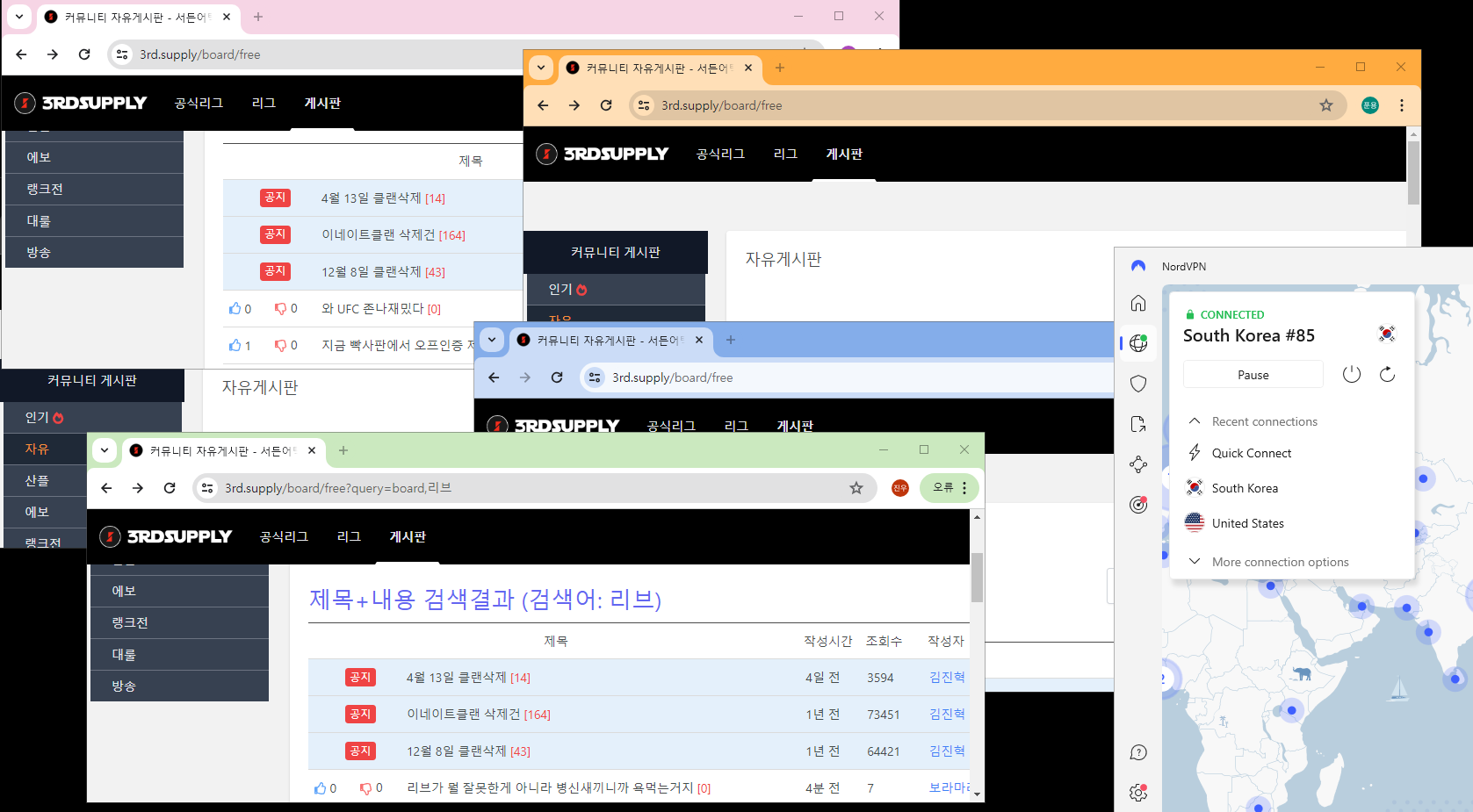
Task: Select 랭크전 in green window sidebar
Action: click(130, 622)
